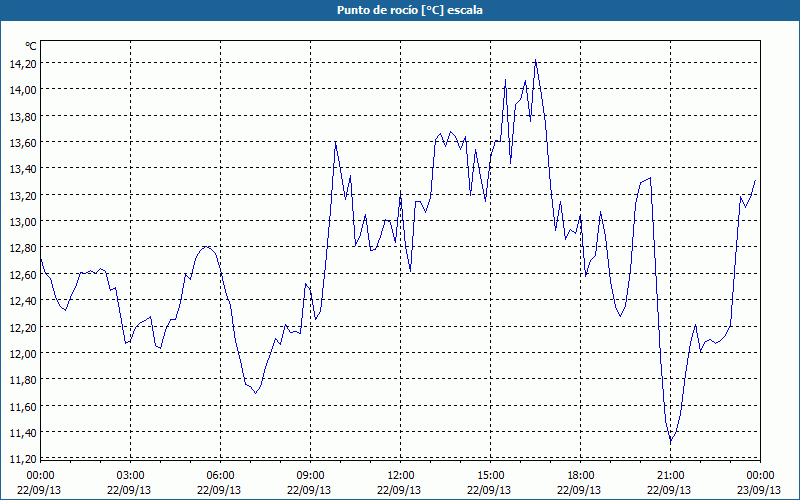Click the 22/09/13 date under 21:00

669,490
